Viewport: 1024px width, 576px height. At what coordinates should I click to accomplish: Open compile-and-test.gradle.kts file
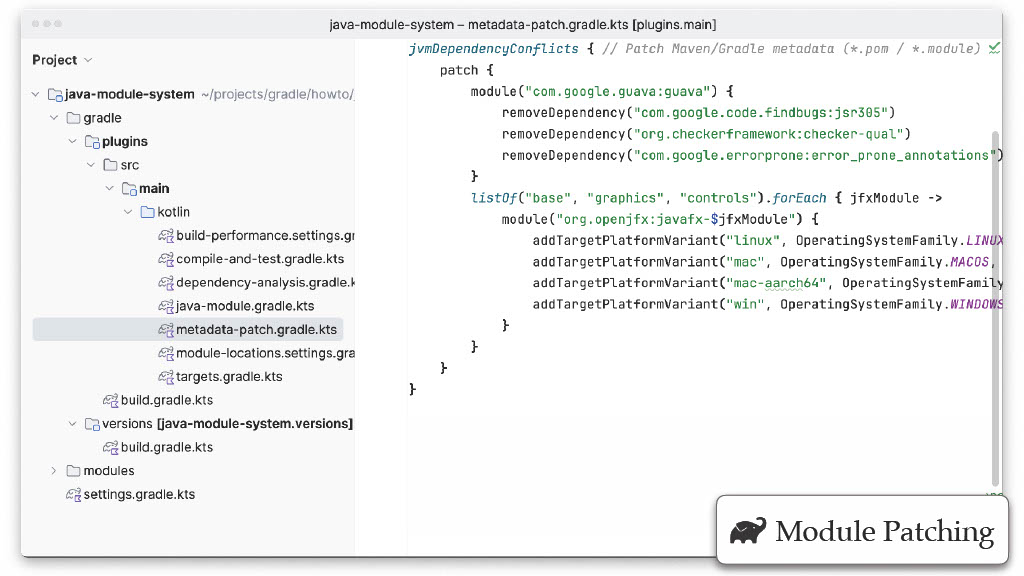(260, 259)
